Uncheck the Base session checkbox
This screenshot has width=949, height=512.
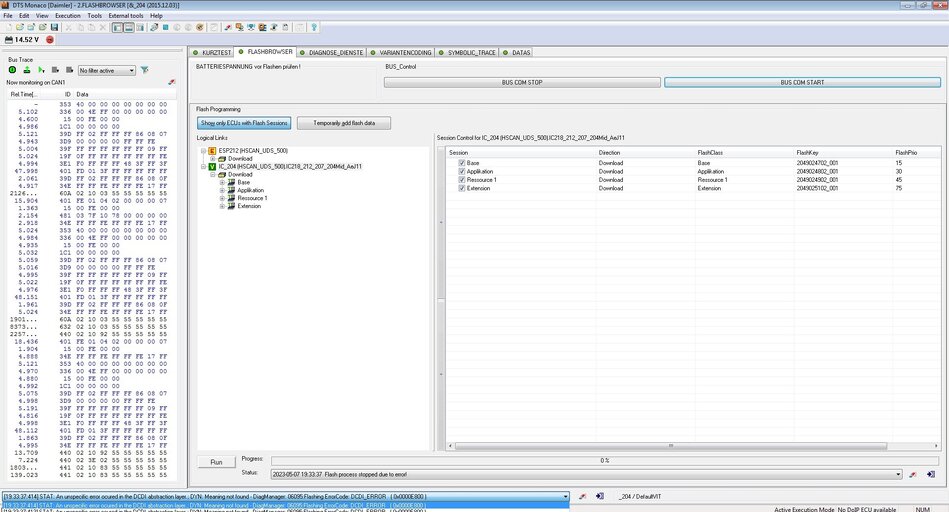pyautogui.click(x=461, y=162)
